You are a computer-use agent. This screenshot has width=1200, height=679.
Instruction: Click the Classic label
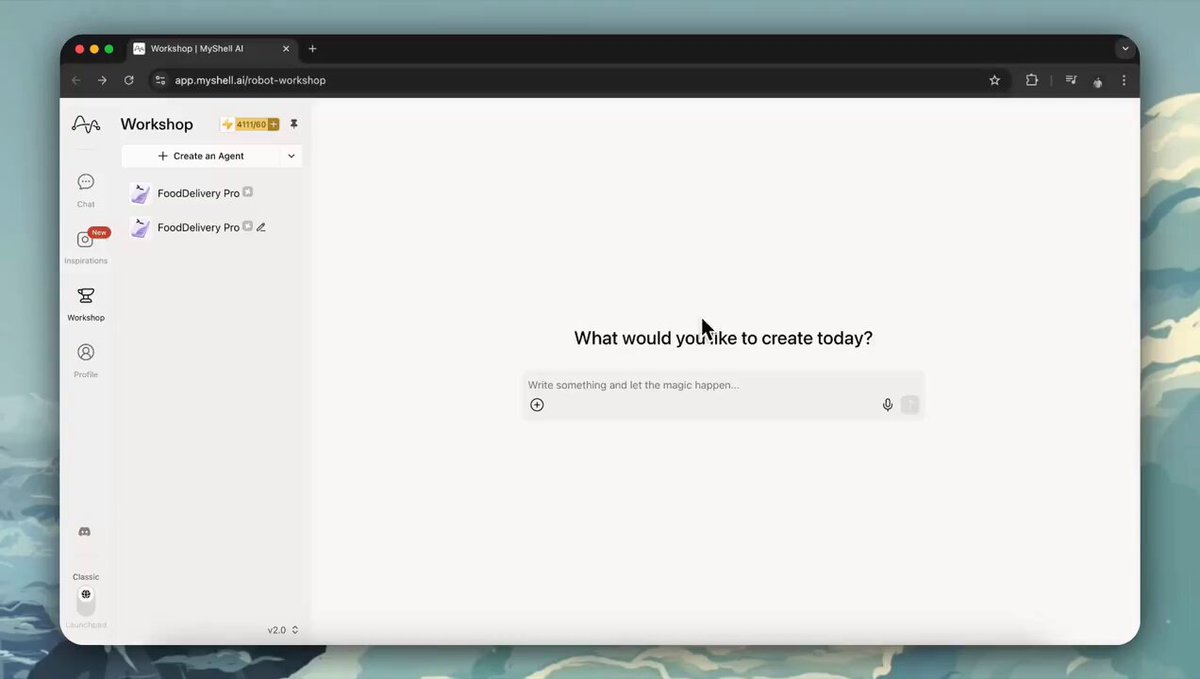(x=86, y=577)
